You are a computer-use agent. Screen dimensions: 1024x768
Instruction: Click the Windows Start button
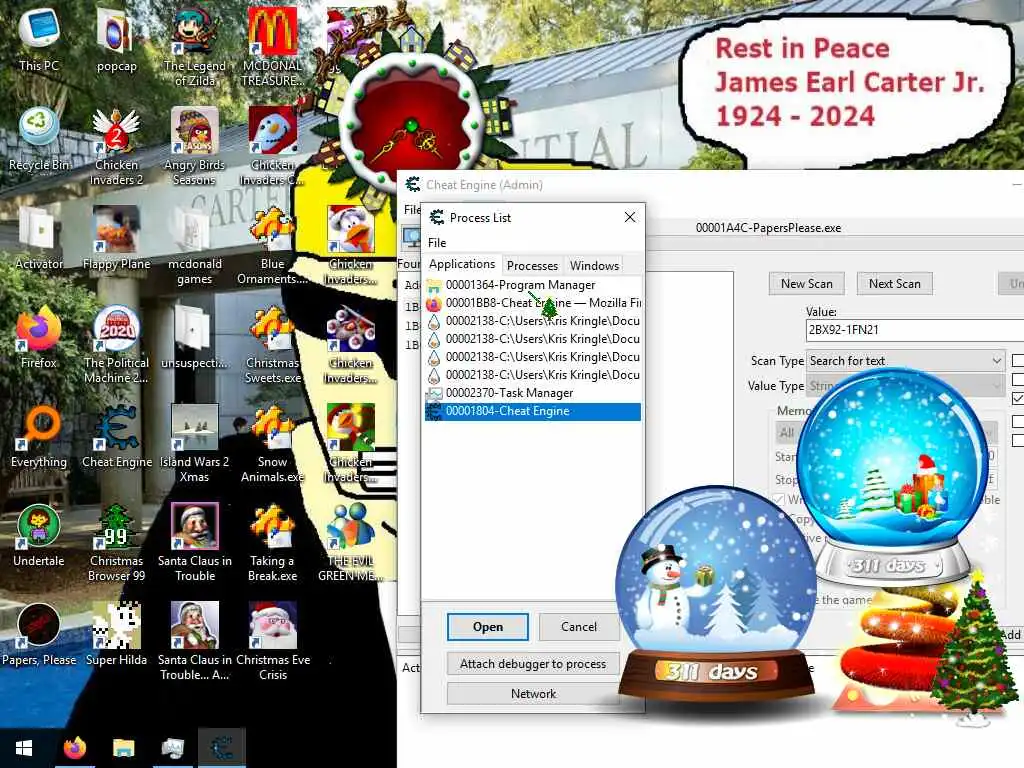[24, 748]
